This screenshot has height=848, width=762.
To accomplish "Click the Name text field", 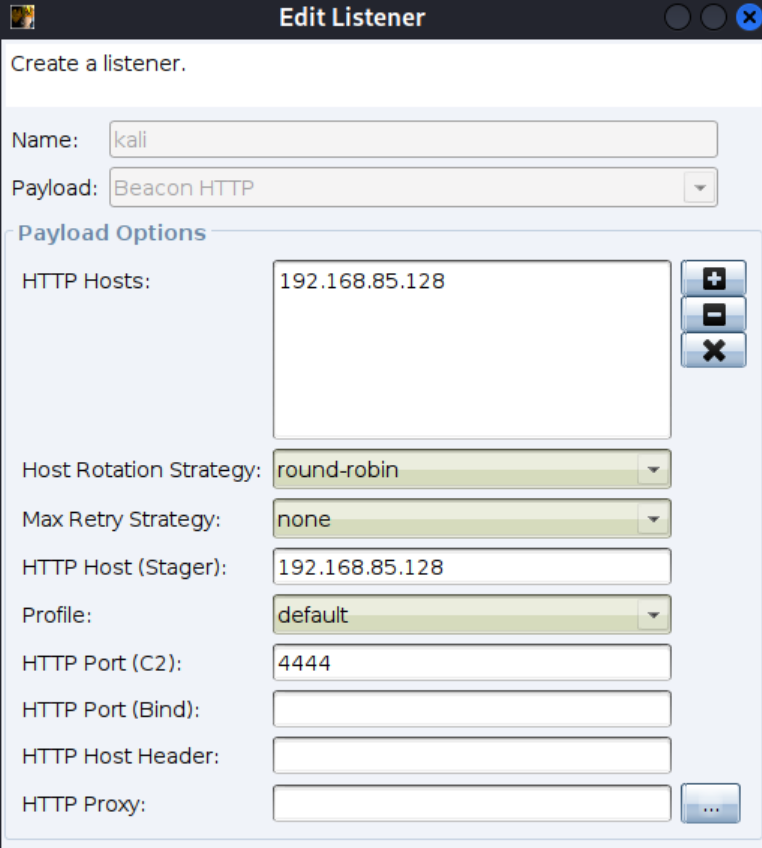I will tap(412, 139).
